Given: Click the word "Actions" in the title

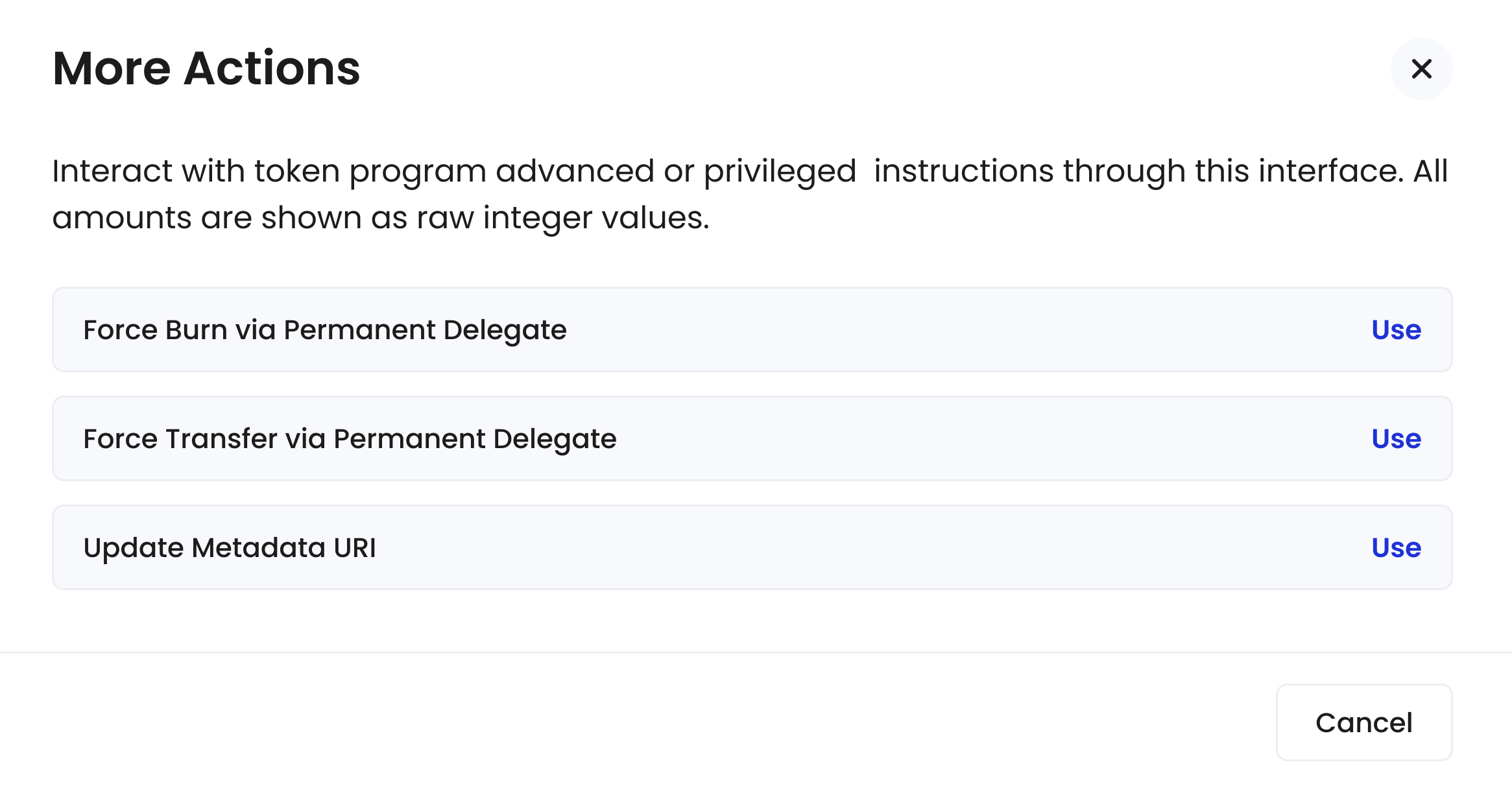Looking at the screenshot, I should [271, 69].
